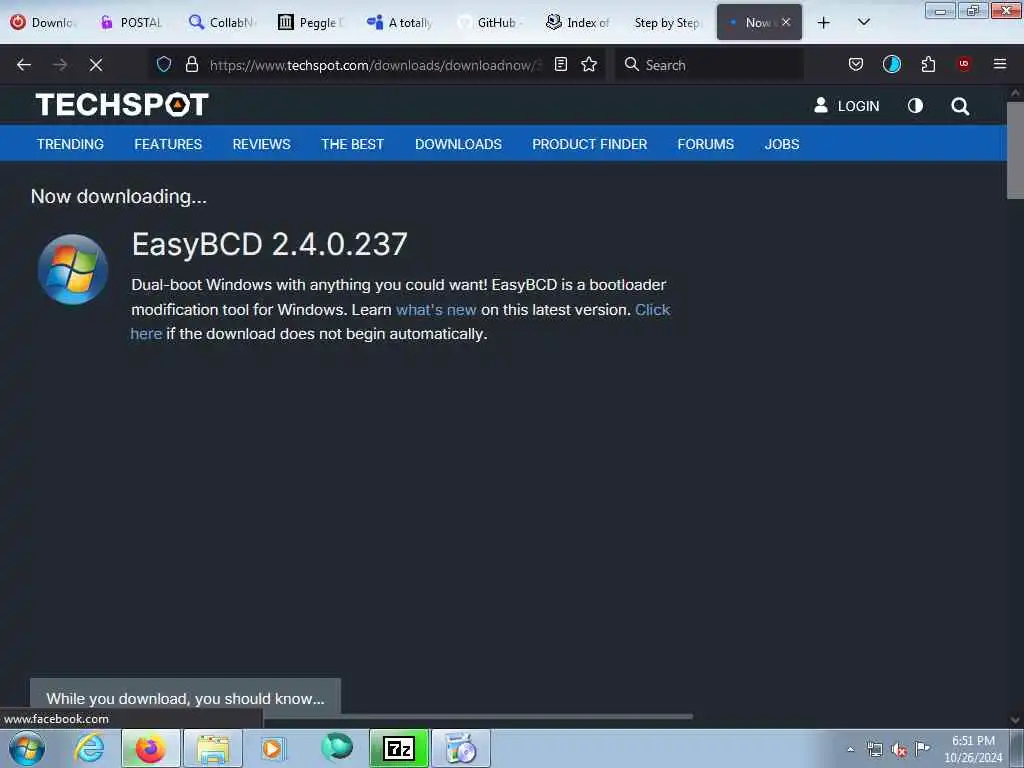Open the TRENDING menu item
This screenshot has width=1024, height=768.
pos(70,144)
